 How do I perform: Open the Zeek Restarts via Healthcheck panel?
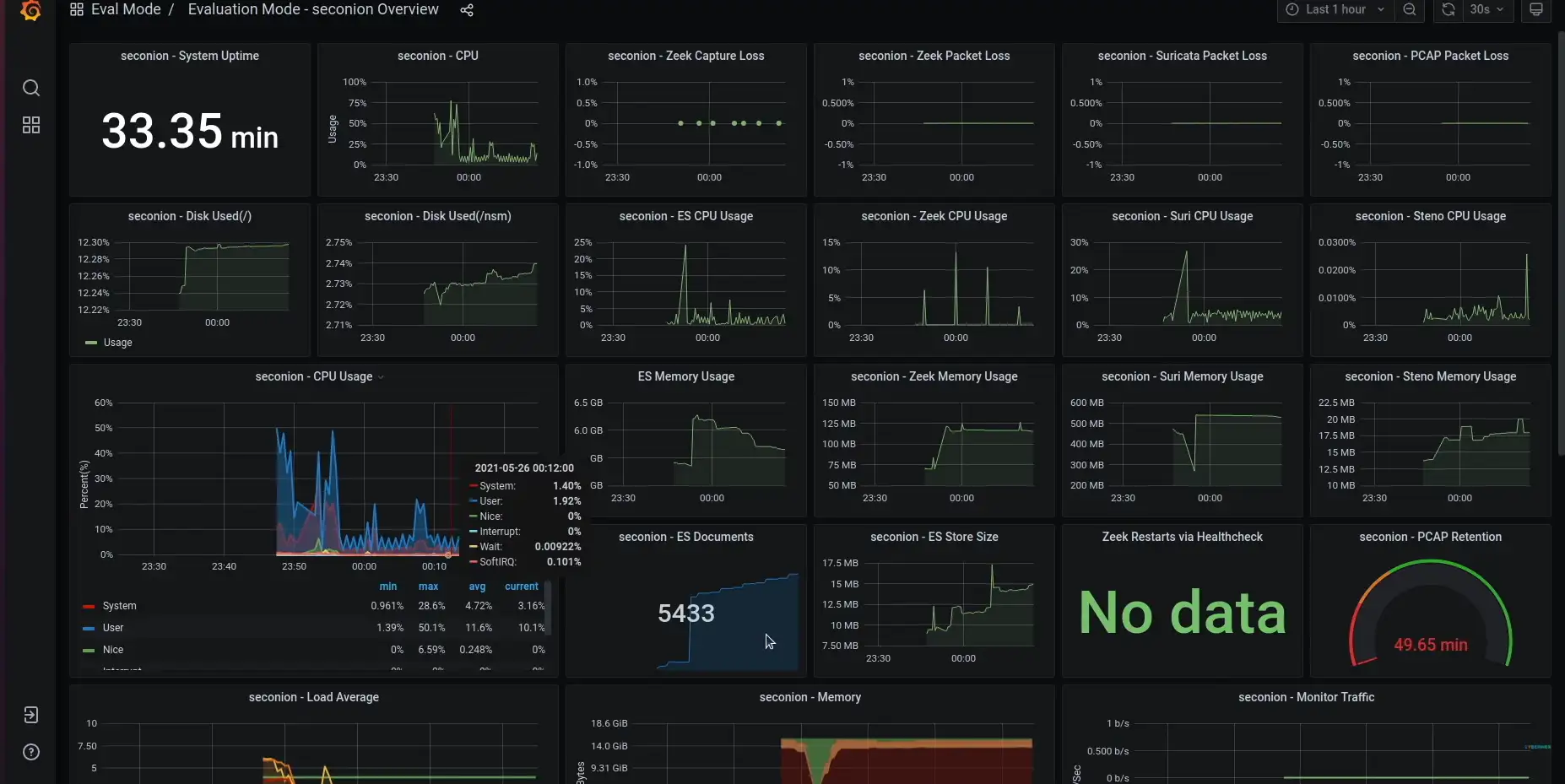click(1182, 538)
